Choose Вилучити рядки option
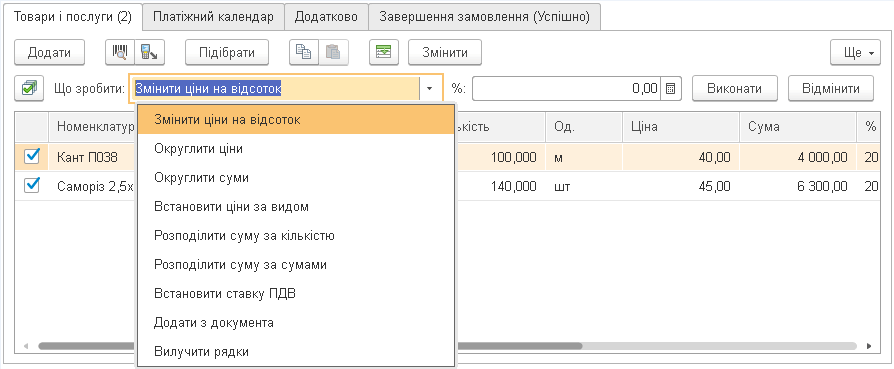 (x=296, y=351)
